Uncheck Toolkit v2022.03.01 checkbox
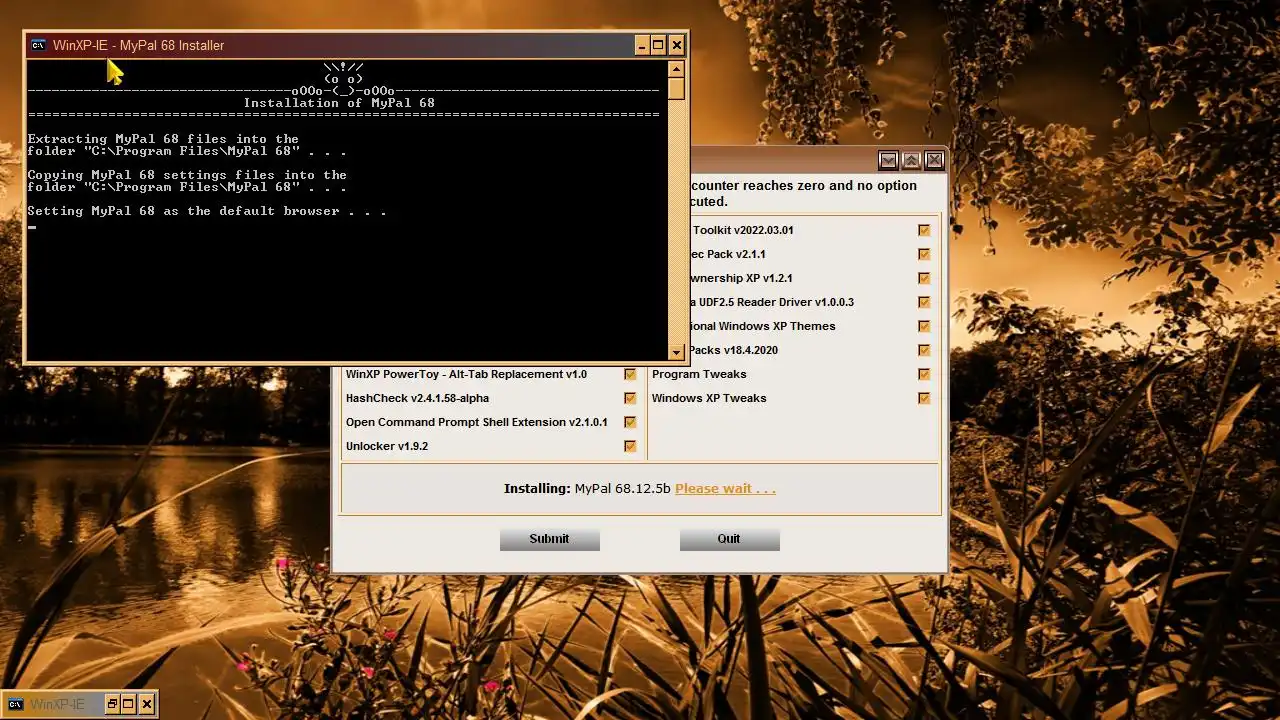Image resolution: width=1280 pixels, height=720 pixels. 924,230
